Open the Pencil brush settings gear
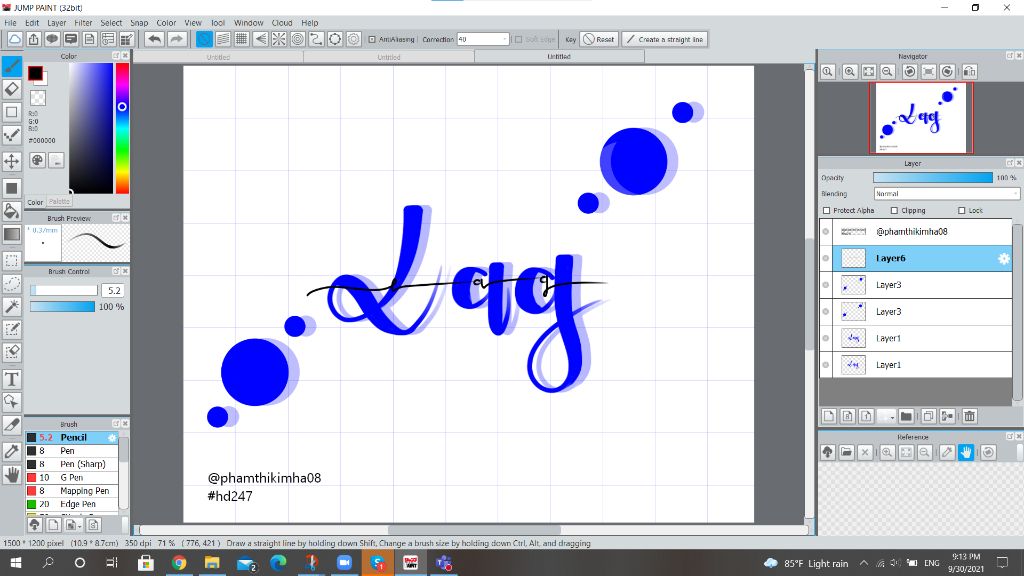The height and width of the screenshot is (576, 1024). point(112,438)
